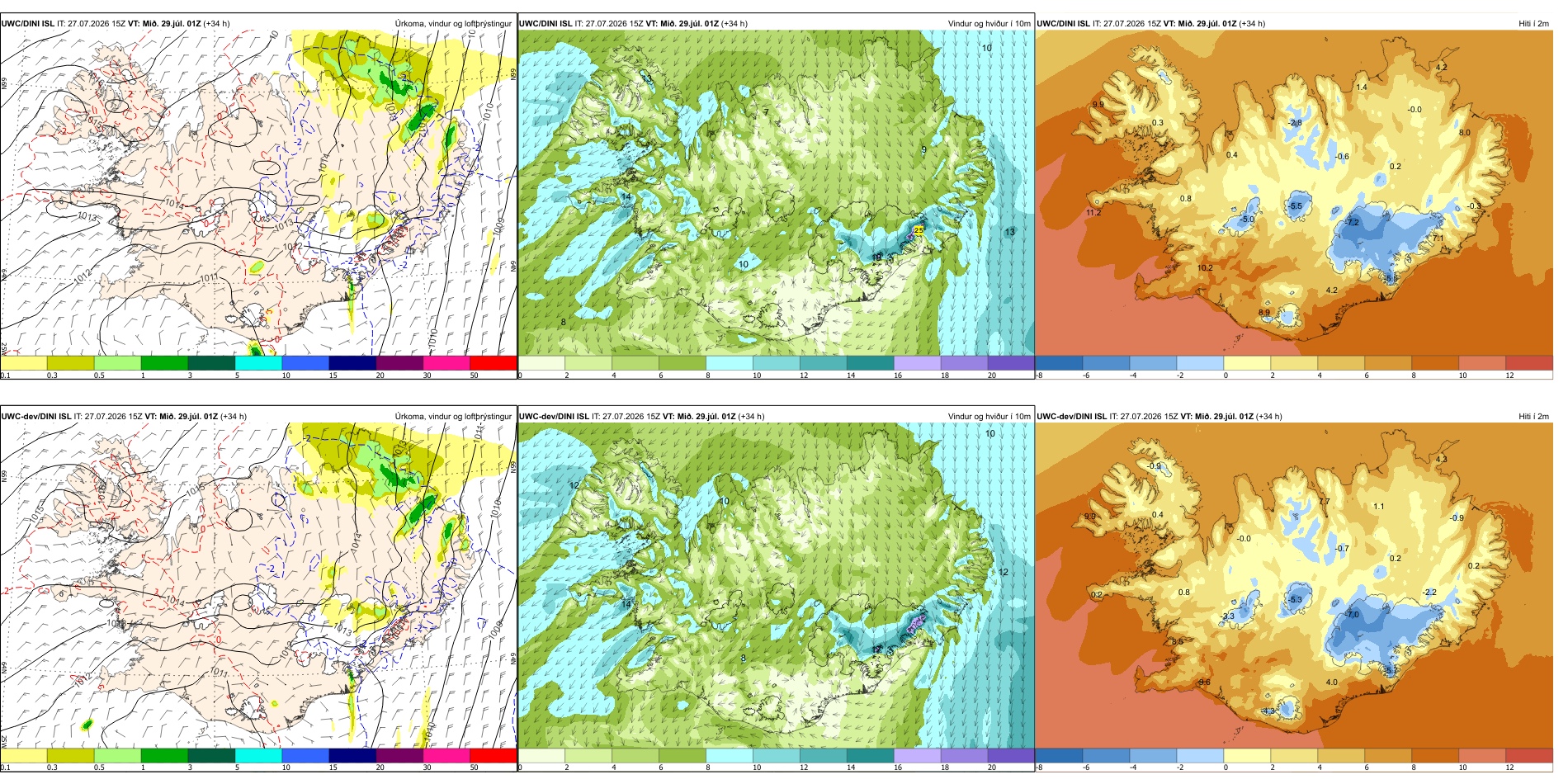Click the 9 wind value on UWC/DINI wind map

tap(924, 150)
